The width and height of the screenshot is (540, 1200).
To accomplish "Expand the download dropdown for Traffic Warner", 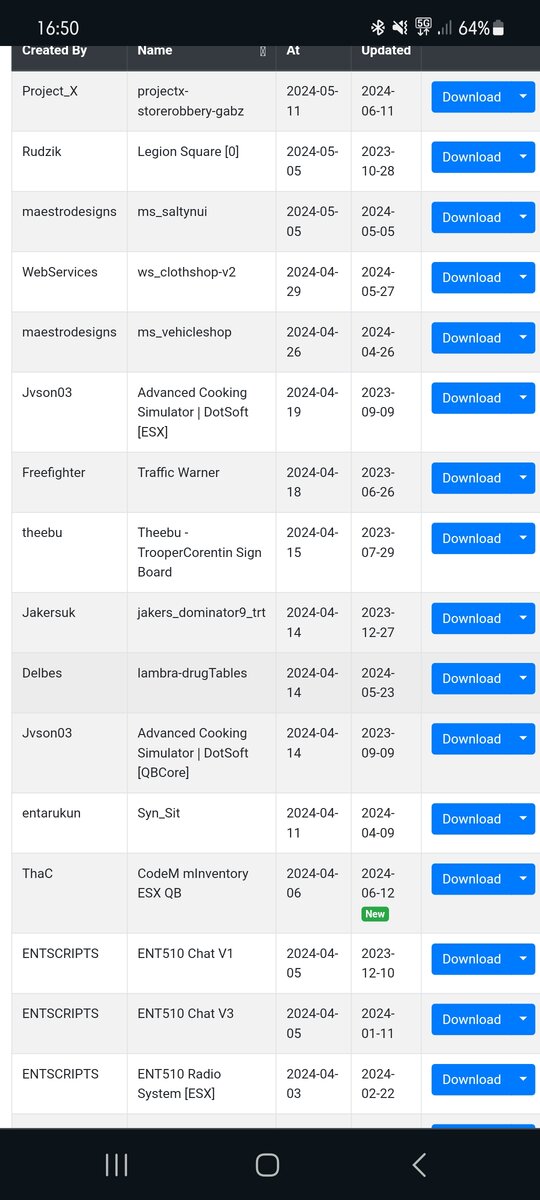I will pos(523,478).
